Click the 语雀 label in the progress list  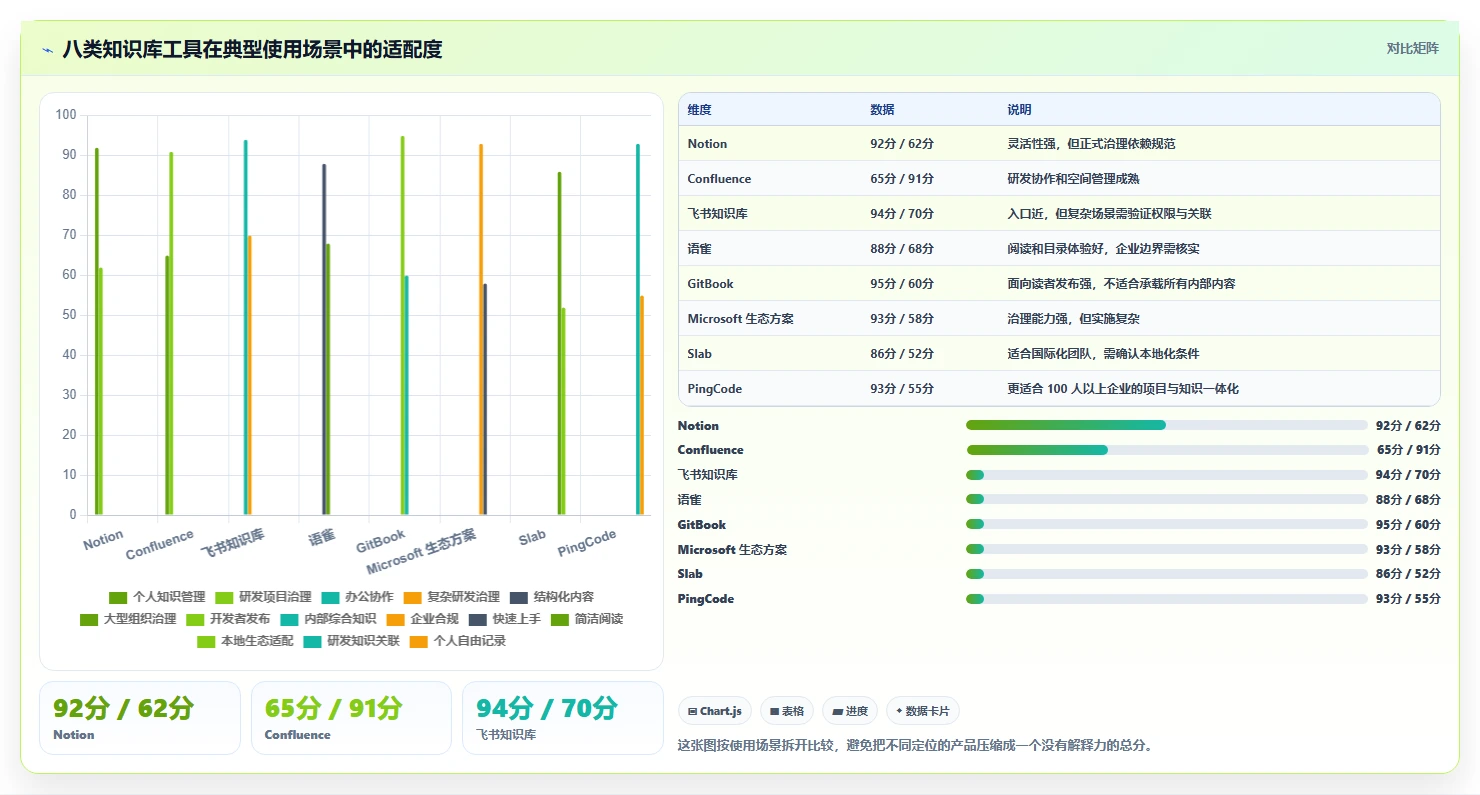[690, 500]
